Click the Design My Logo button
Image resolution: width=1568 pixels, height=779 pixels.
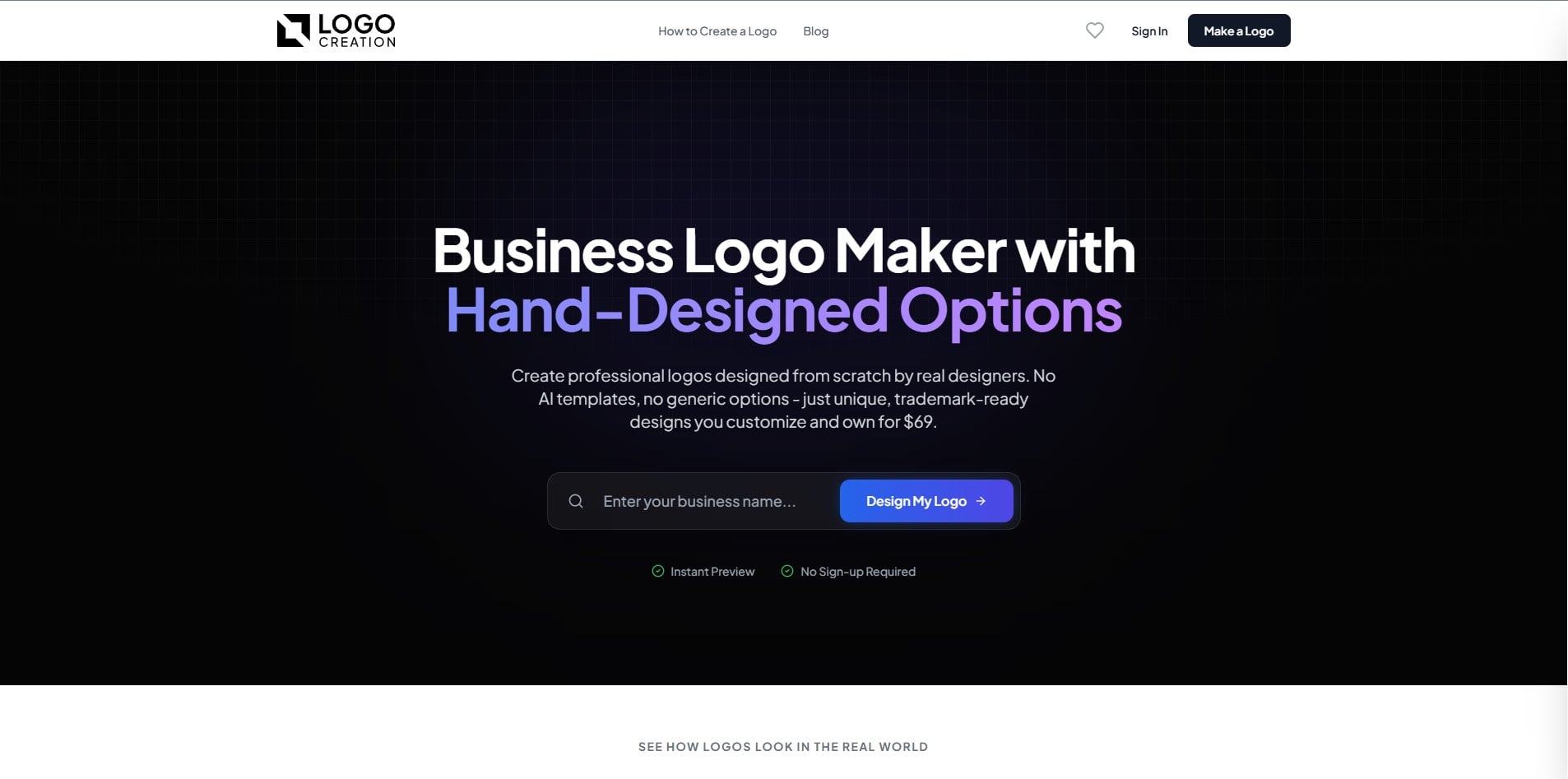pos(926,501)
